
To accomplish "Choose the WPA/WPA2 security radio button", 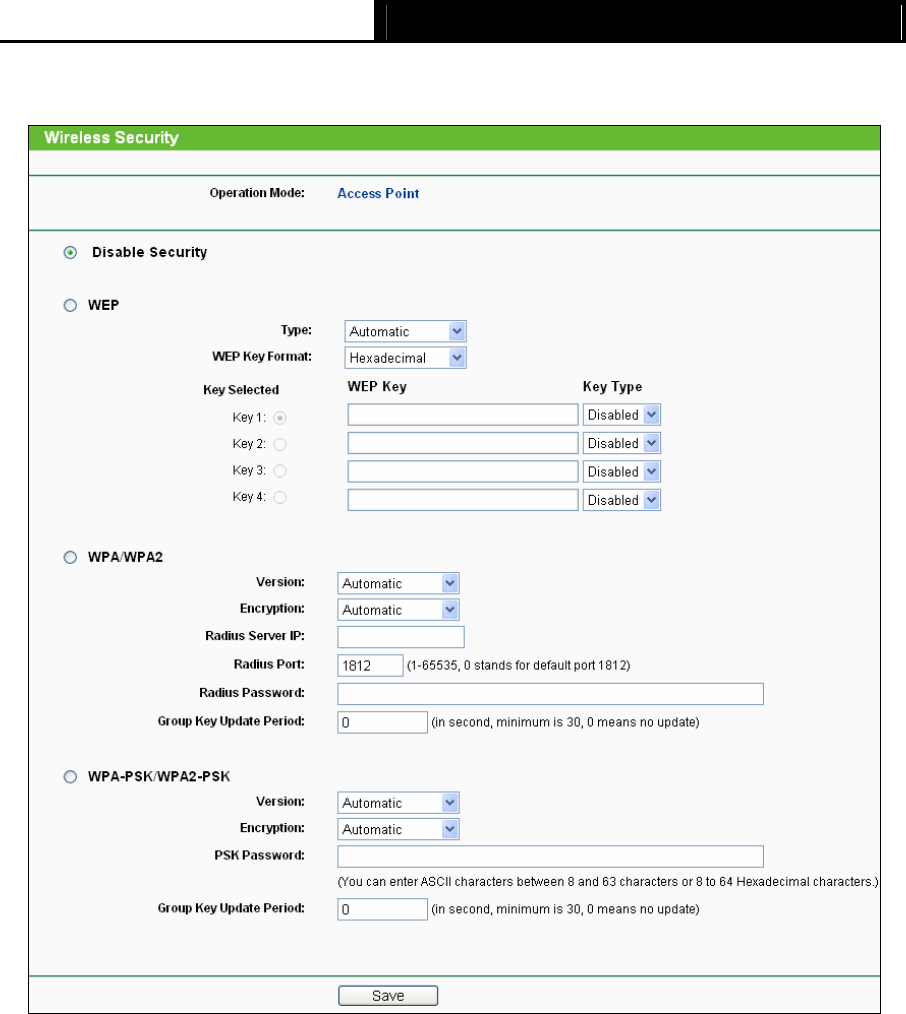I will (x=70, y=557).
